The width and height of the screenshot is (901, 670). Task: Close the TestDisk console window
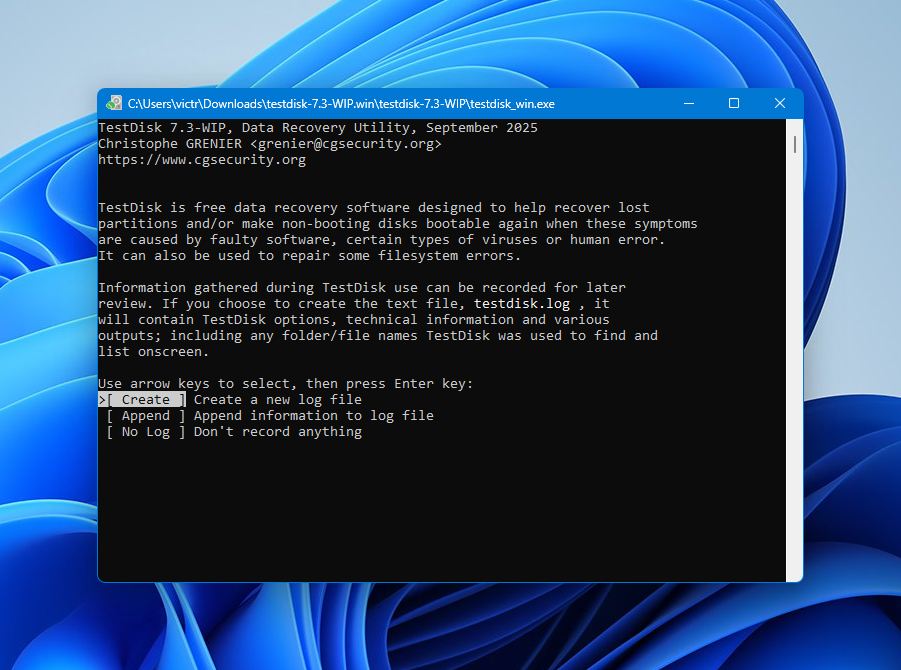(780, 103)
